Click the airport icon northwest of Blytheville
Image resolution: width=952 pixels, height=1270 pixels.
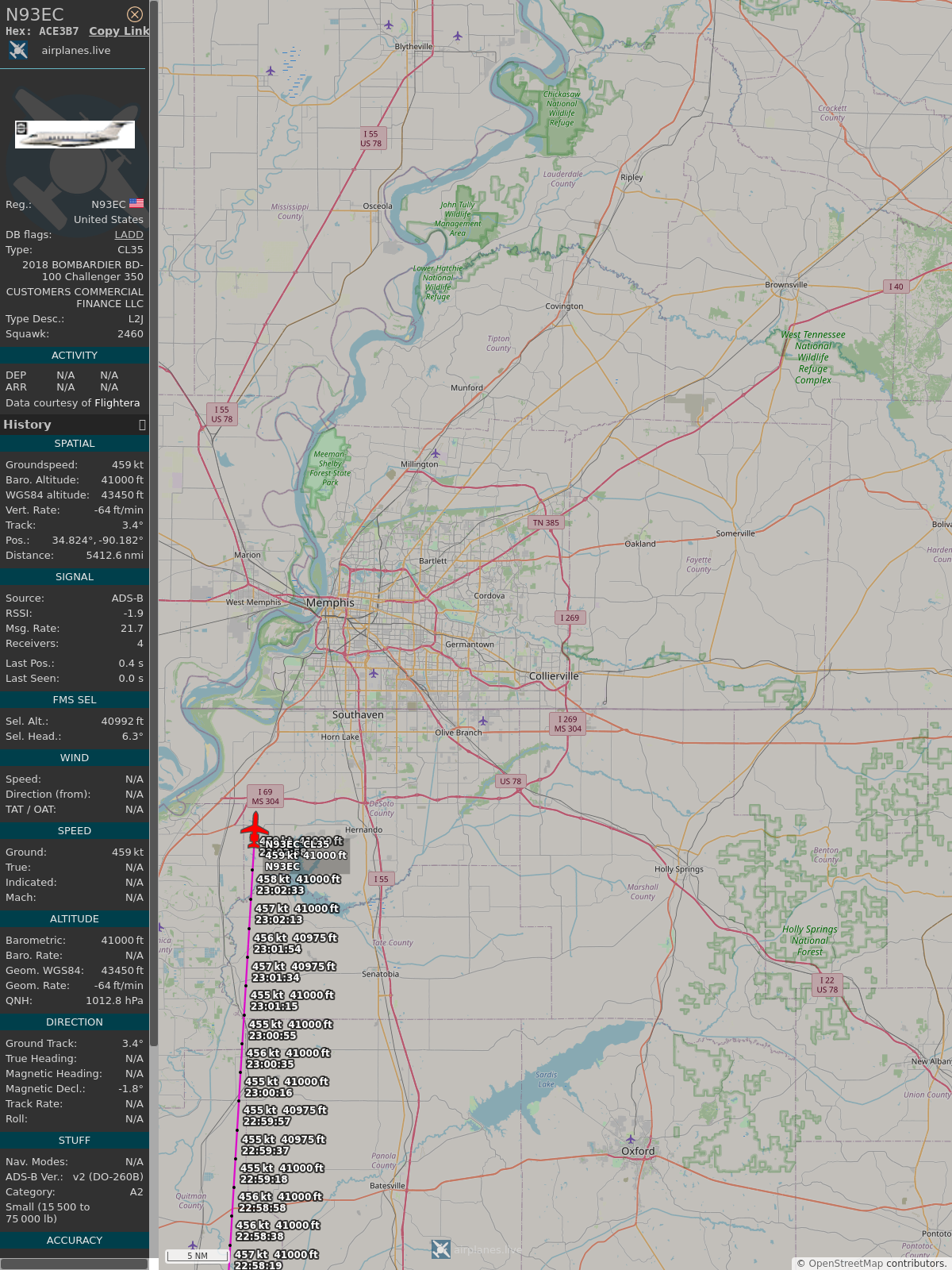[x=388, y=25]
